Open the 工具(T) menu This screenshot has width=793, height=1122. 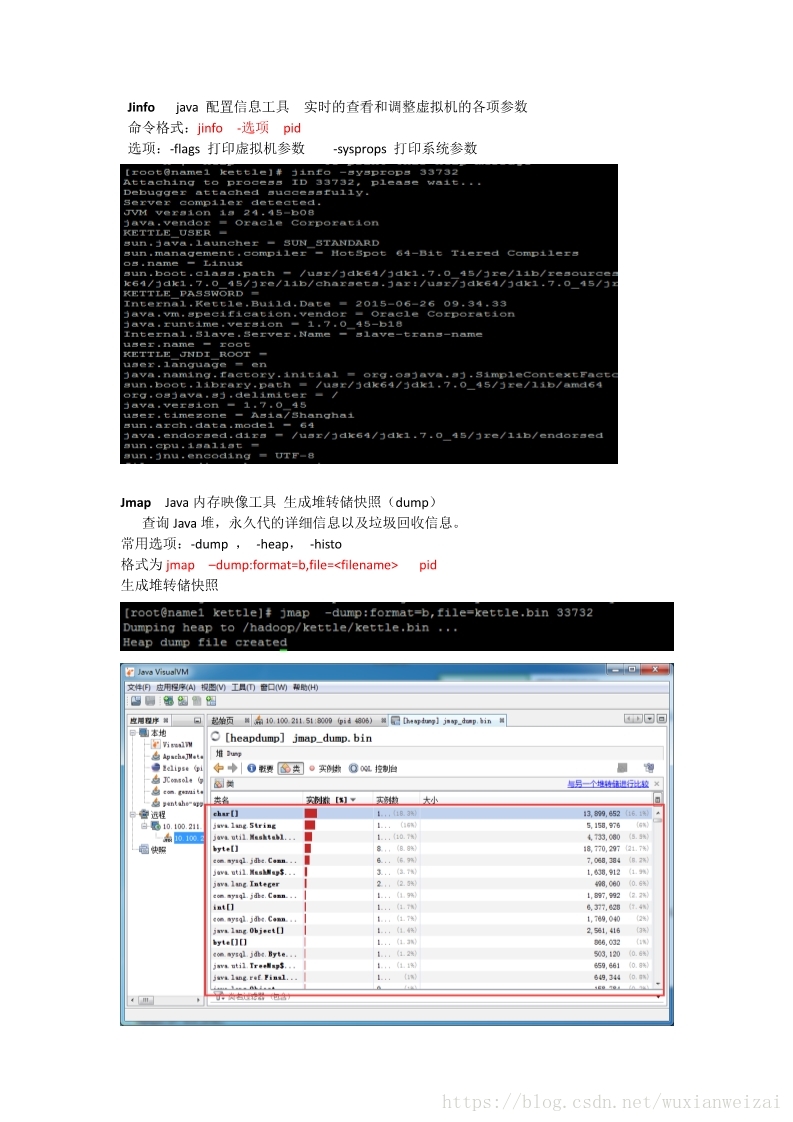(243, 687)
